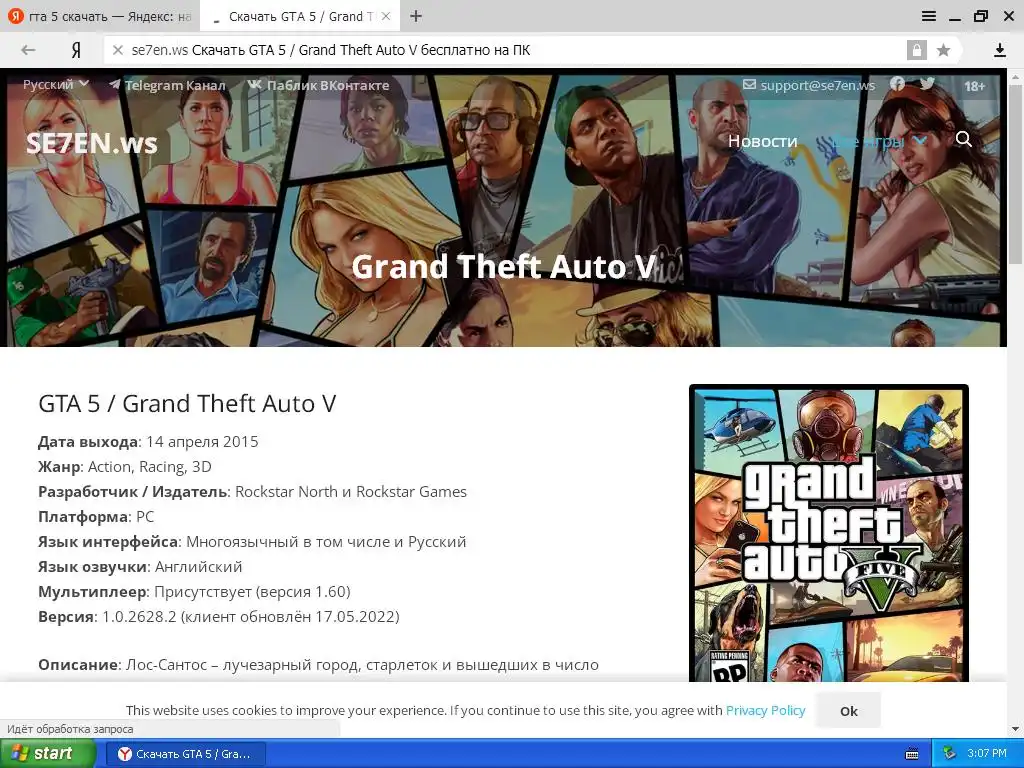
Task: Click support@se7en.ws email link
Action: (809, 85)
